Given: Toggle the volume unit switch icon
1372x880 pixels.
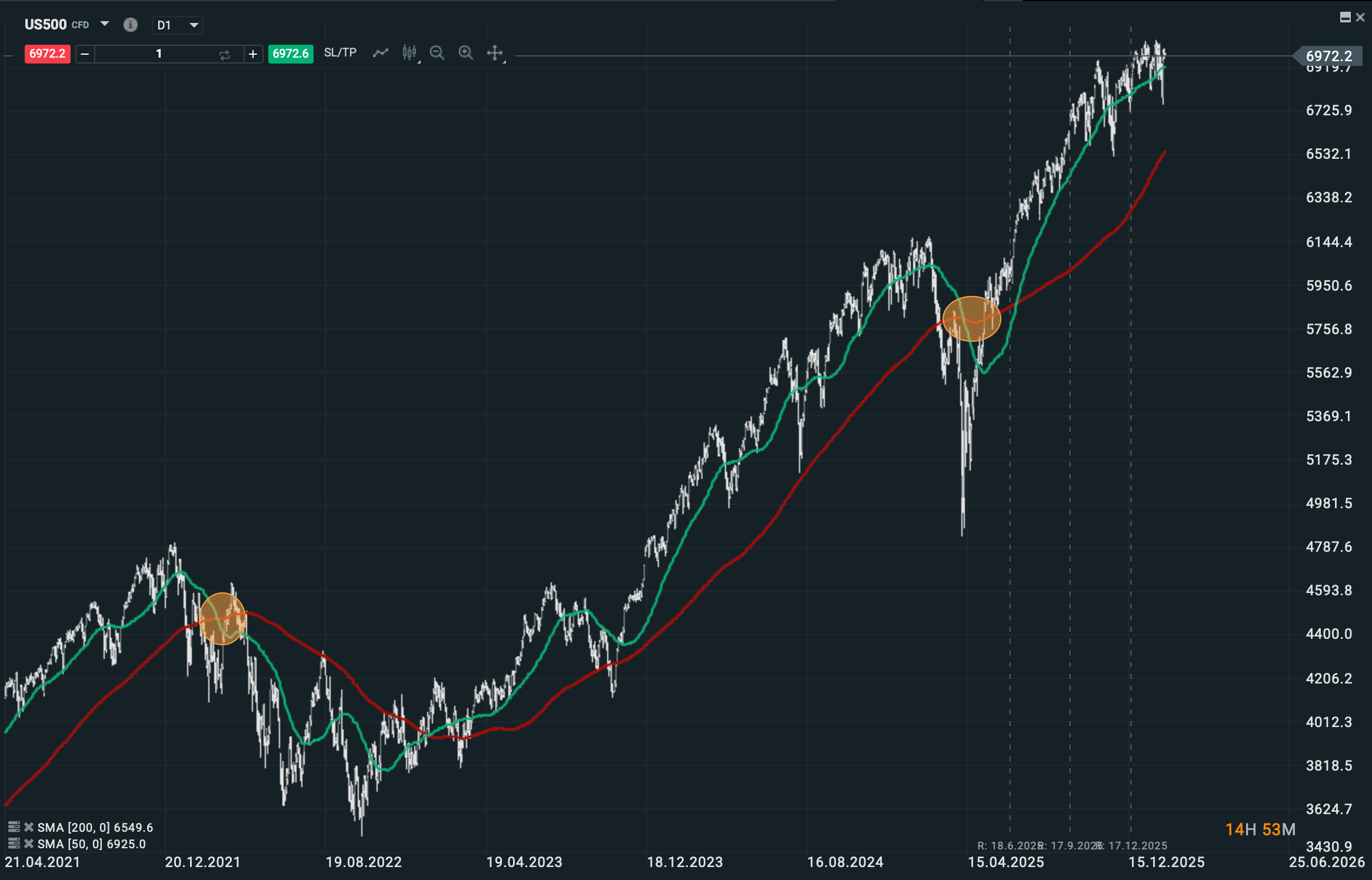Looking at the screenshot, I should tap(225, 55).
